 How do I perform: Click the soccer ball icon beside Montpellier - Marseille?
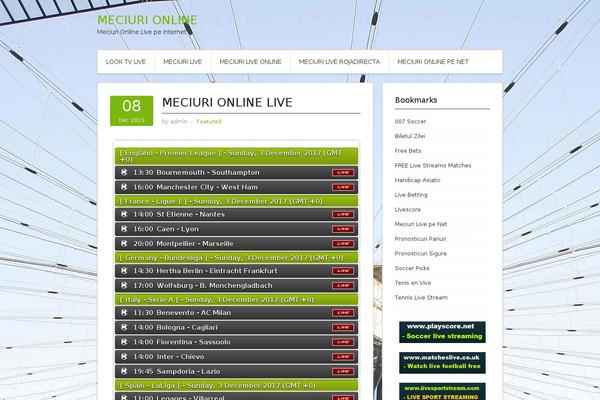click(x=124, y=243)
